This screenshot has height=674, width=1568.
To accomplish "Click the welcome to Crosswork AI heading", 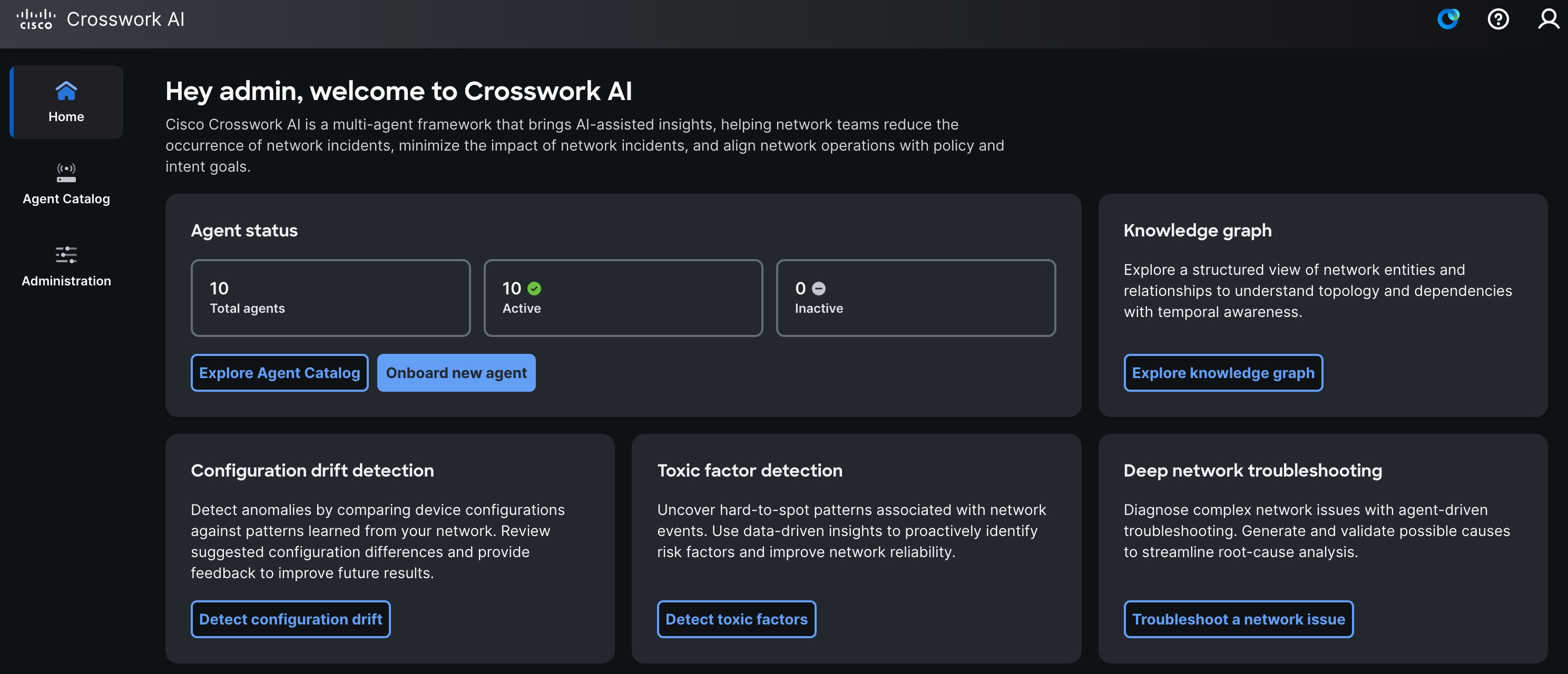I will pos(399,91).
